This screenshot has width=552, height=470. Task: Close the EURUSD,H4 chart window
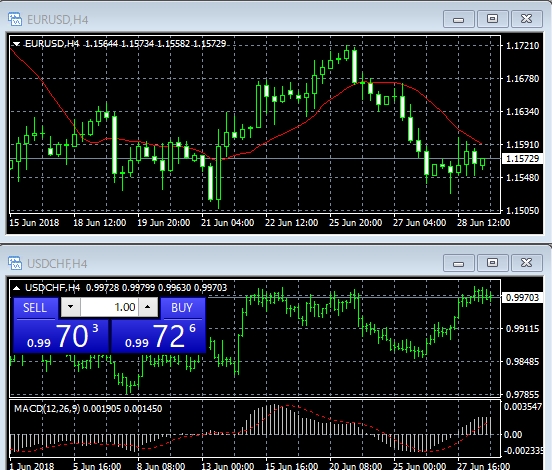click(x=526, y=19)
